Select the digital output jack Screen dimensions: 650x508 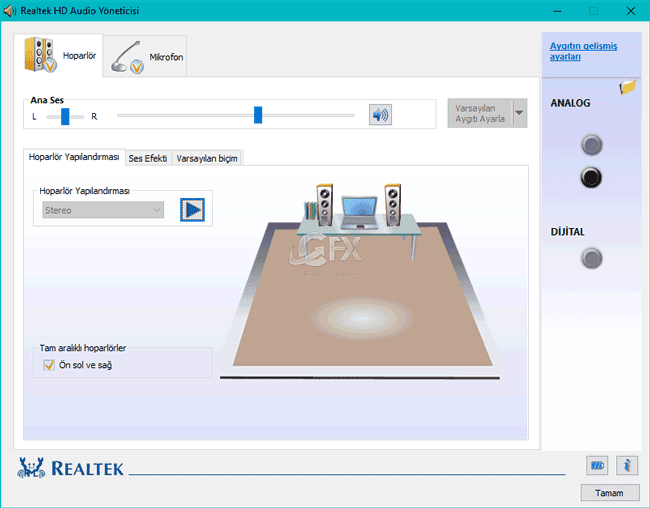(592, 258)
